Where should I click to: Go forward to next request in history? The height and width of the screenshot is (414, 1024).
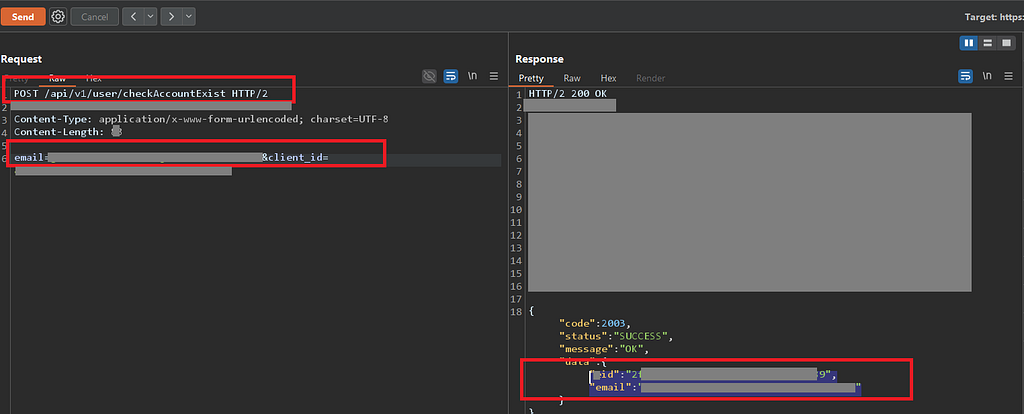[171, 17]
